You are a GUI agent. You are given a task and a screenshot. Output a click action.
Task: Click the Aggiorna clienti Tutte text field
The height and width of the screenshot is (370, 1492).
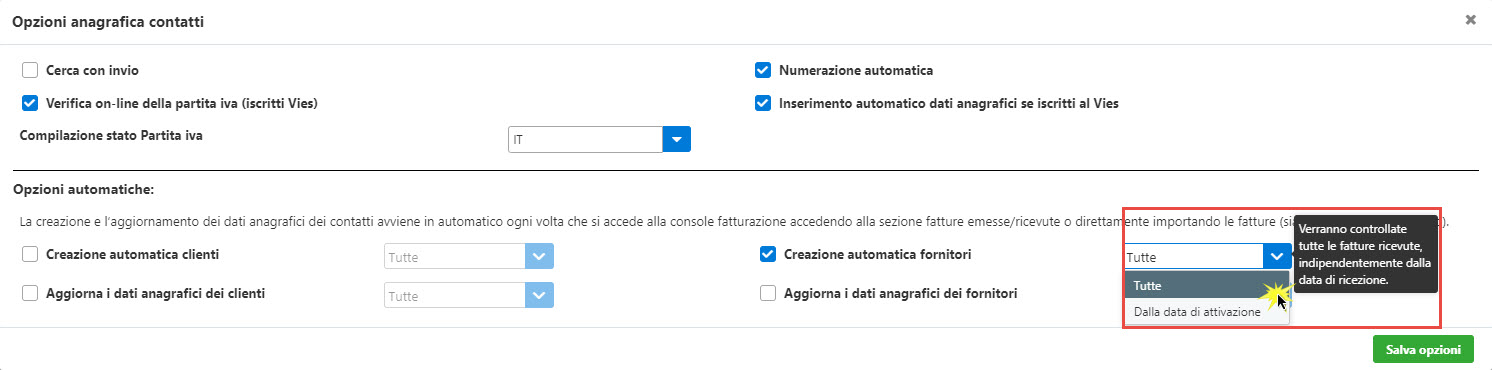pyautogui.click(x=455, y=296)
